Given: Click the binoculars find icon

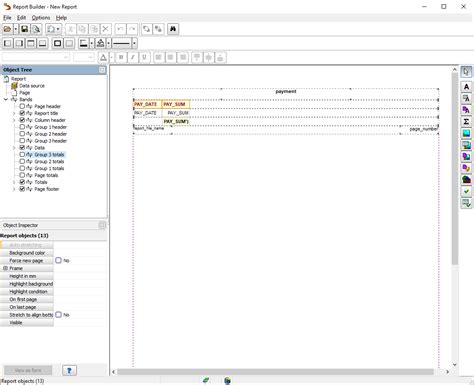Looking at the screenshot, I should click(173, 29).
